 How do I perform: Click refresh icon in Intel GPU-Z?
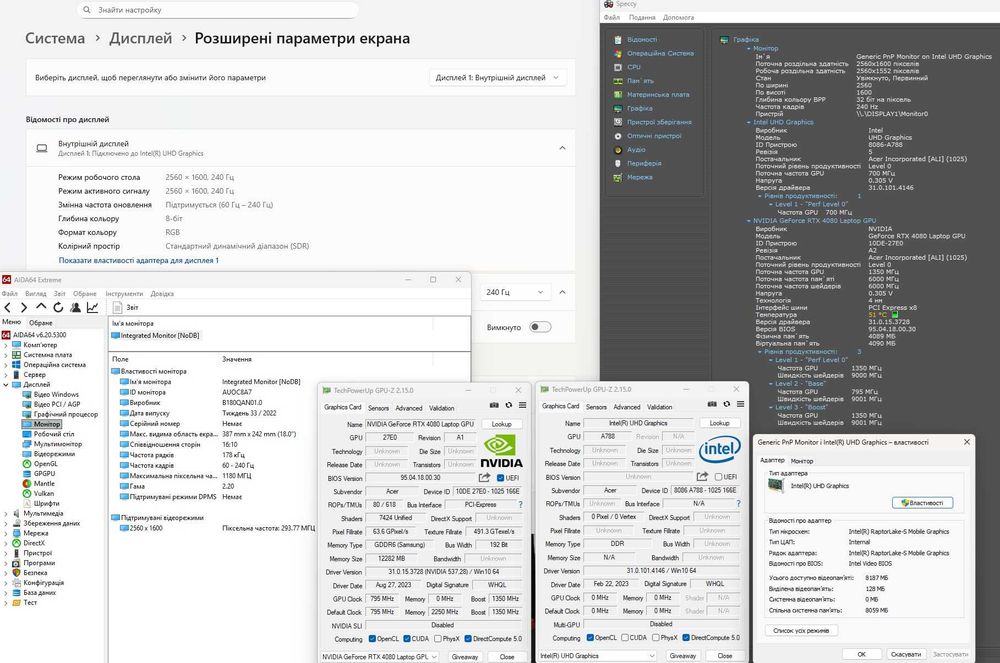coord(726,404)
